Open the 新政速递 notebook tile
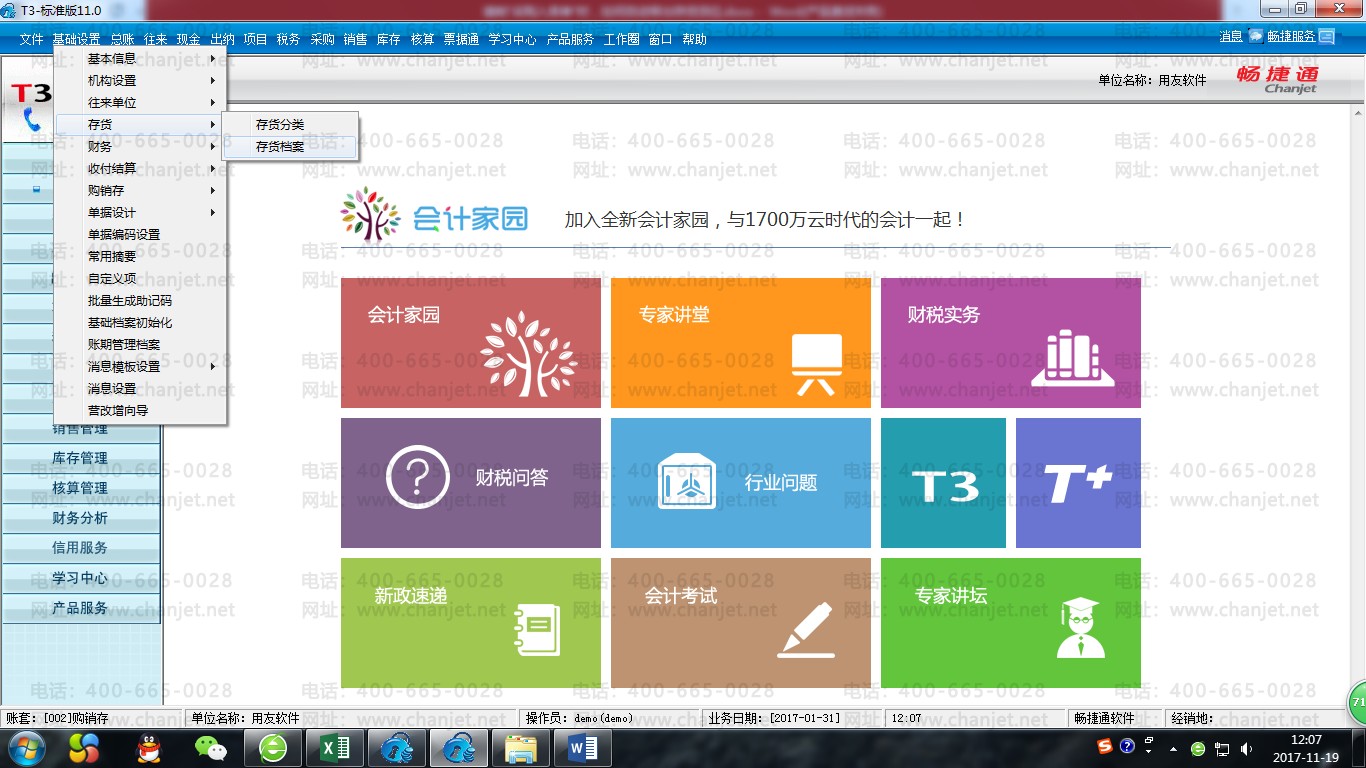 point(470,623)
